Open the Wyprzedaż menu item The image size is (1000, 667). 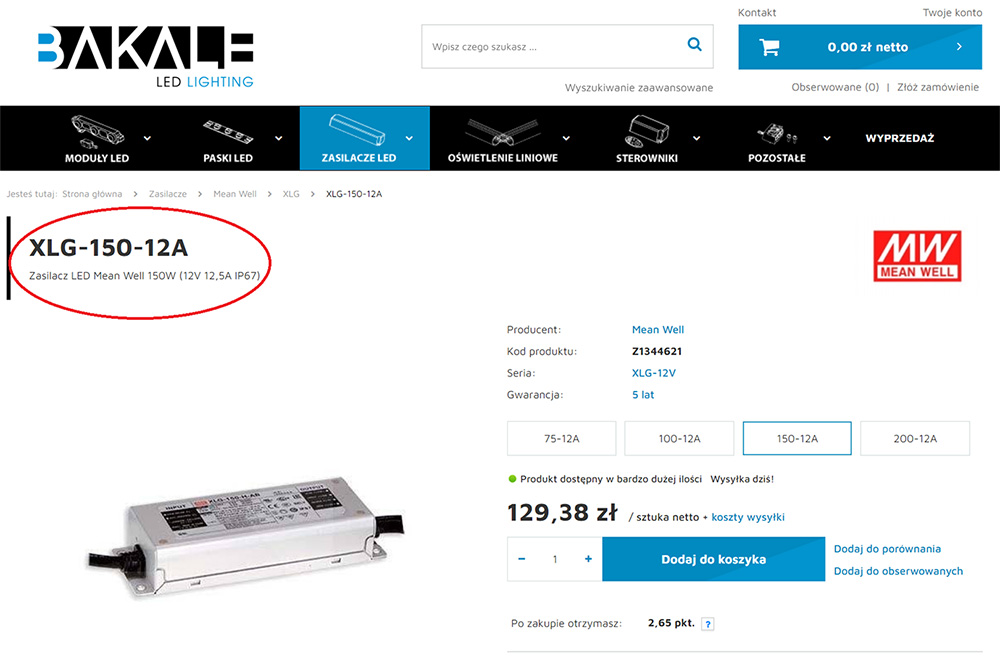pyautogui.click(x=900, y=138)
